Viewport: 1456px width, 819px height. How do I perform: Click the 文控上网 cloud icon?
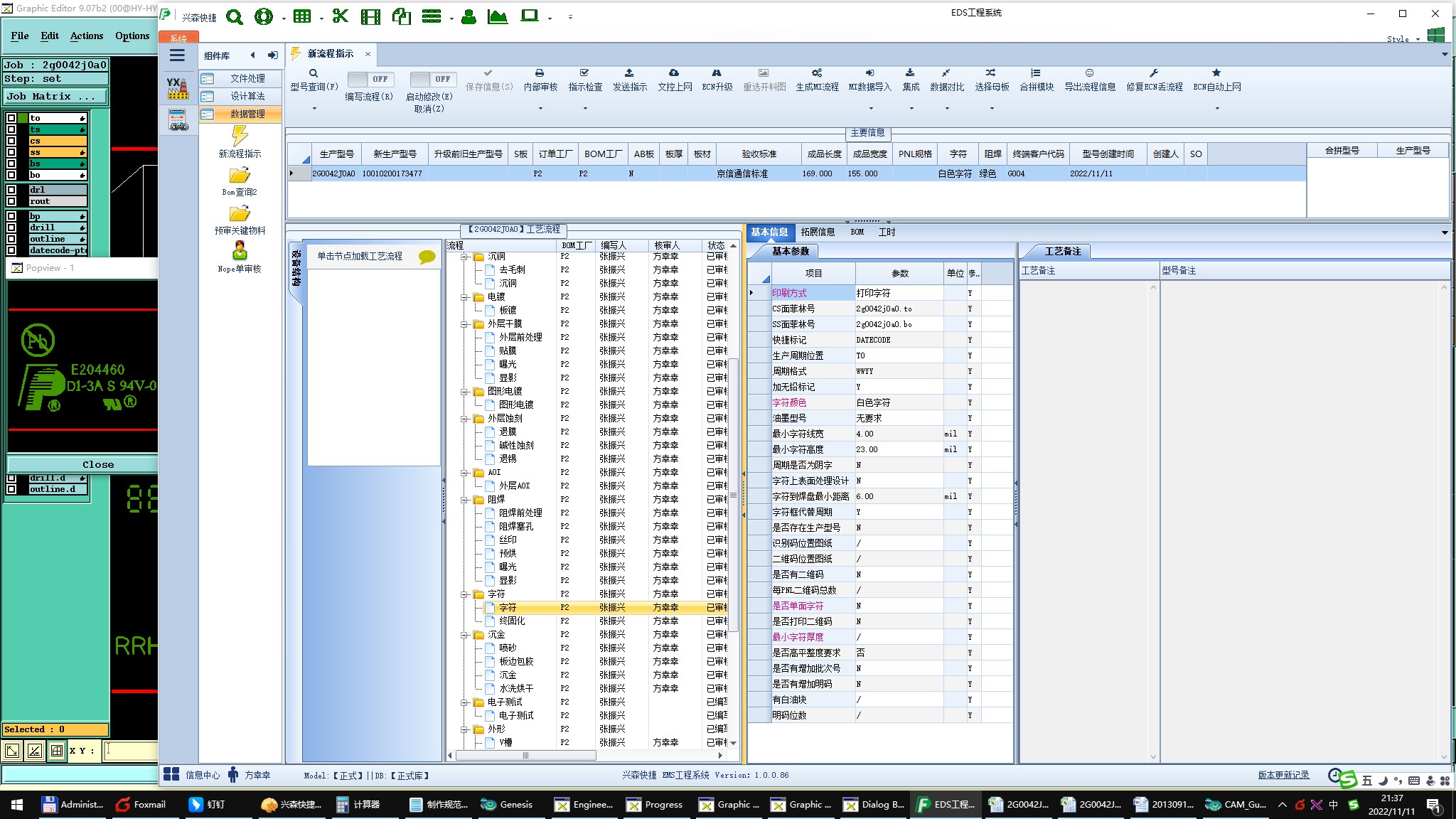674,73
